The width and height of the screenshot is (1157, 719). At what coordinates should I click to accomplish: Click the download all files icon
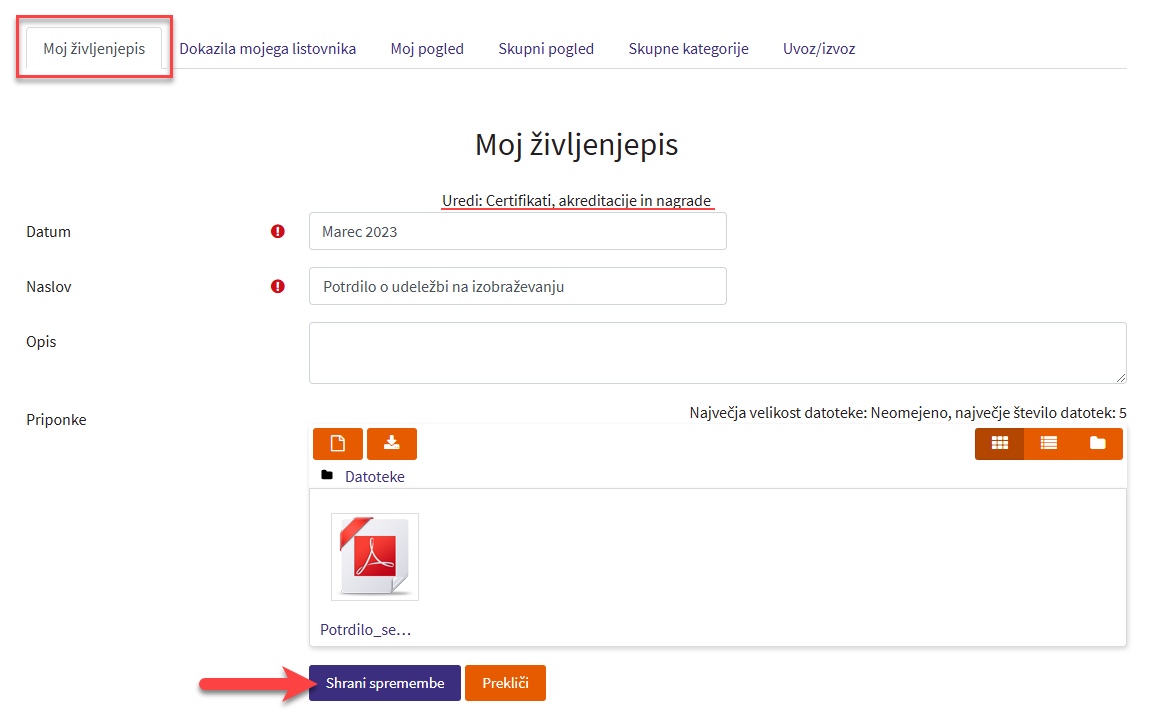(391, 443)
